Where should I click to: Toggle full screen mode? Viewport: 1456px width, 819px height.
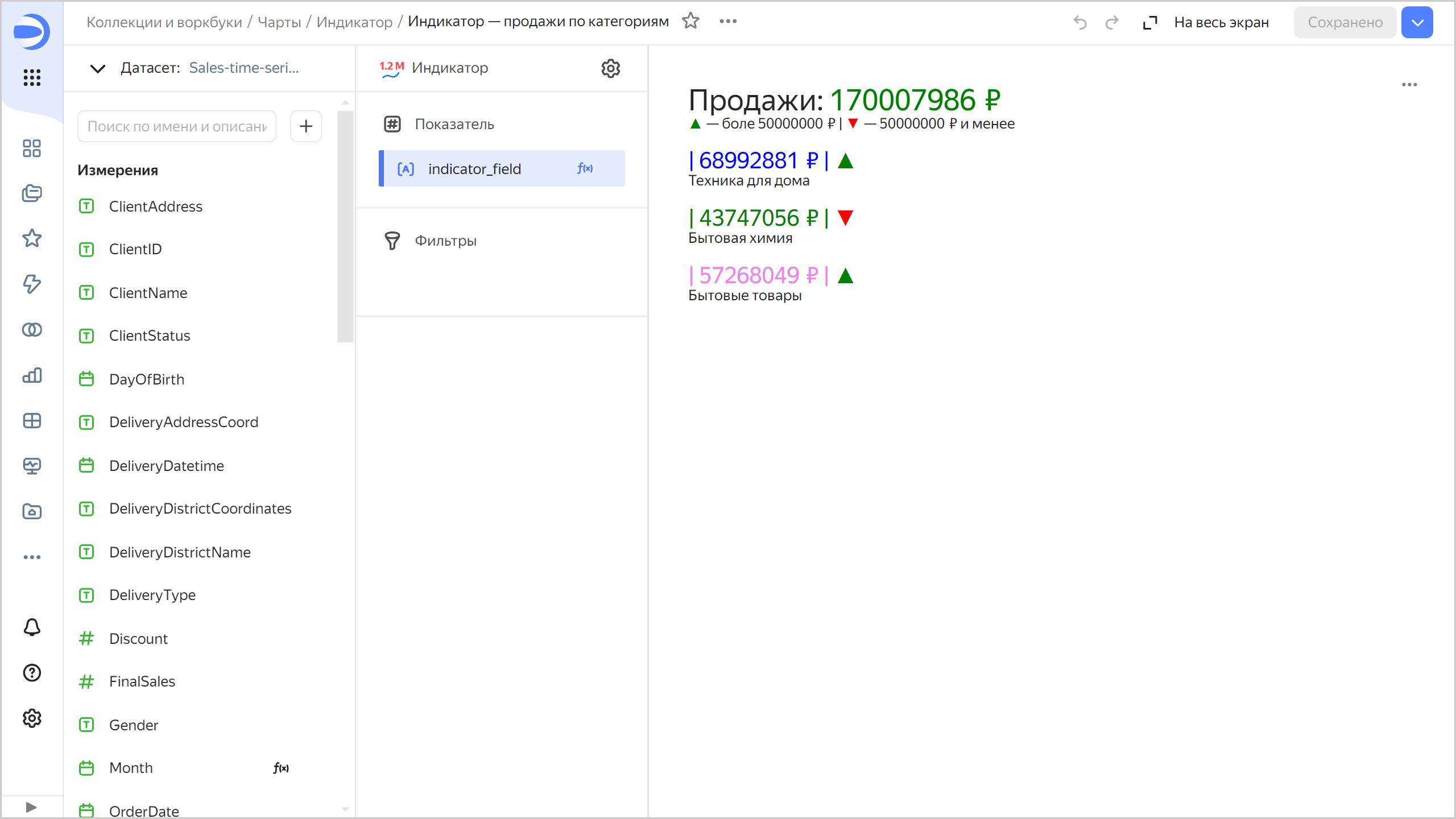click(x=1206, y=22)
